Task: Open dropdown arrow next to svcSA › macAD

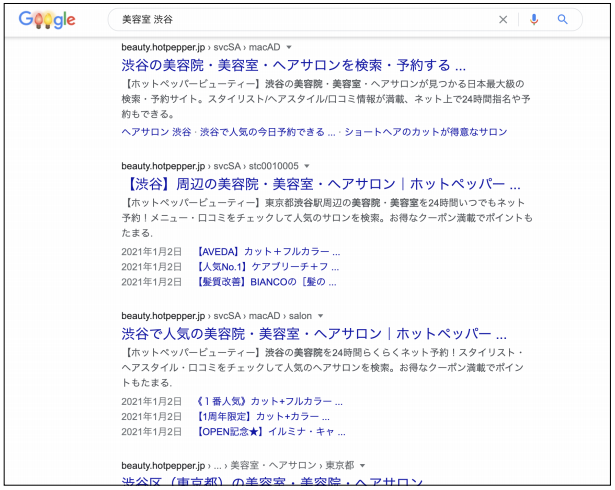Action: click(x=289, y=47)
